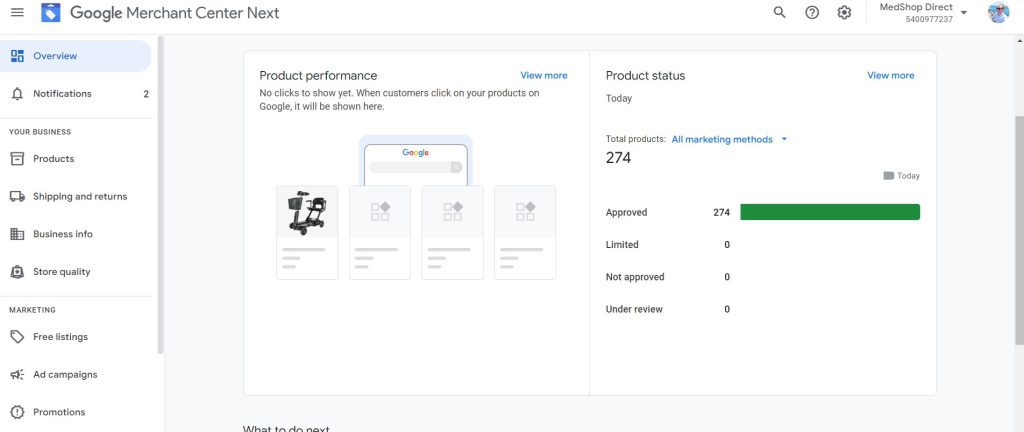Open the help question mark icon
This screenshot has height=432, width=1024.
click(x=812, y=12)
